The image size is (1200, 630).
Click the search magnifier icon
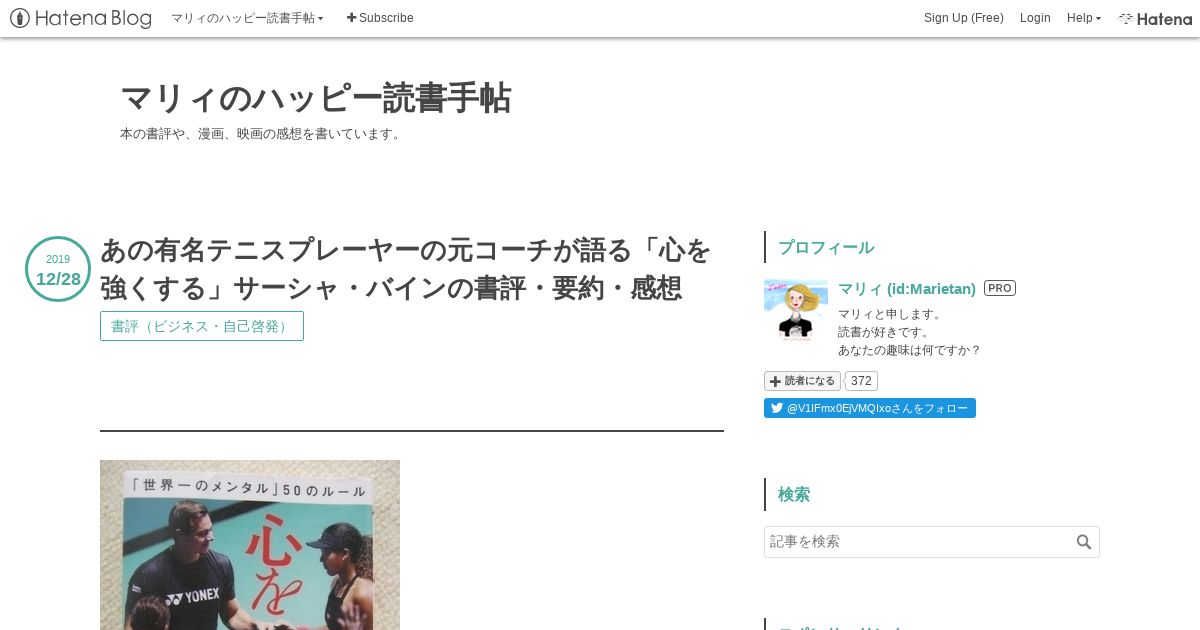coord(1084,542)
